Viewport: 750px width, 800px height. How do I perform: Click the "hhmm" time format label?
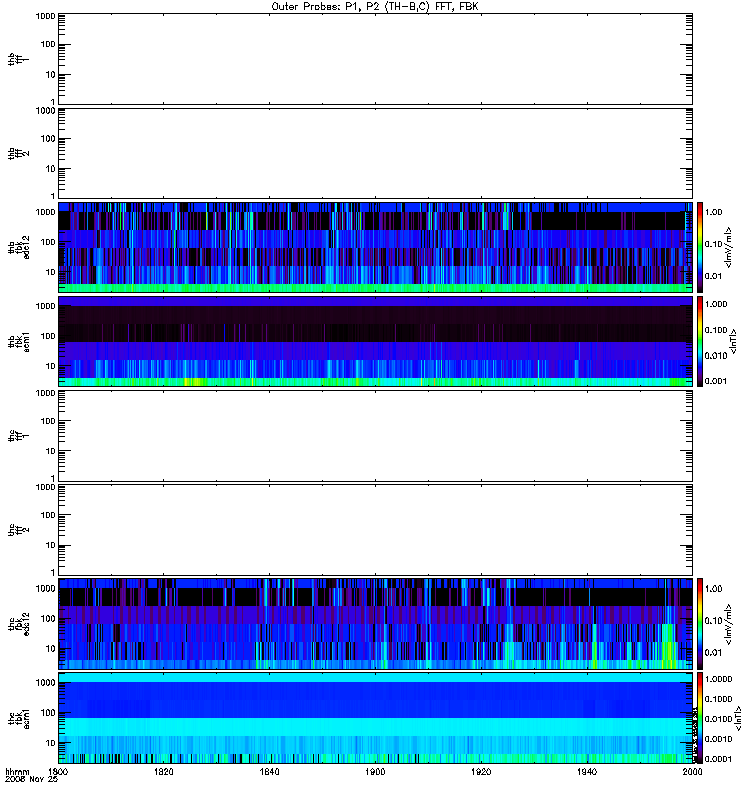(17, 772)
